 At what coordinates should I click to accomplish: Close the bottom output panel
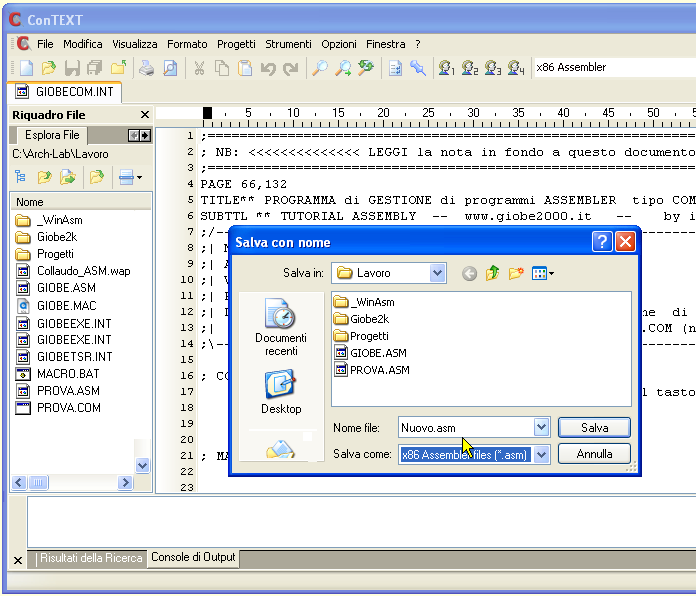point(18,560)
